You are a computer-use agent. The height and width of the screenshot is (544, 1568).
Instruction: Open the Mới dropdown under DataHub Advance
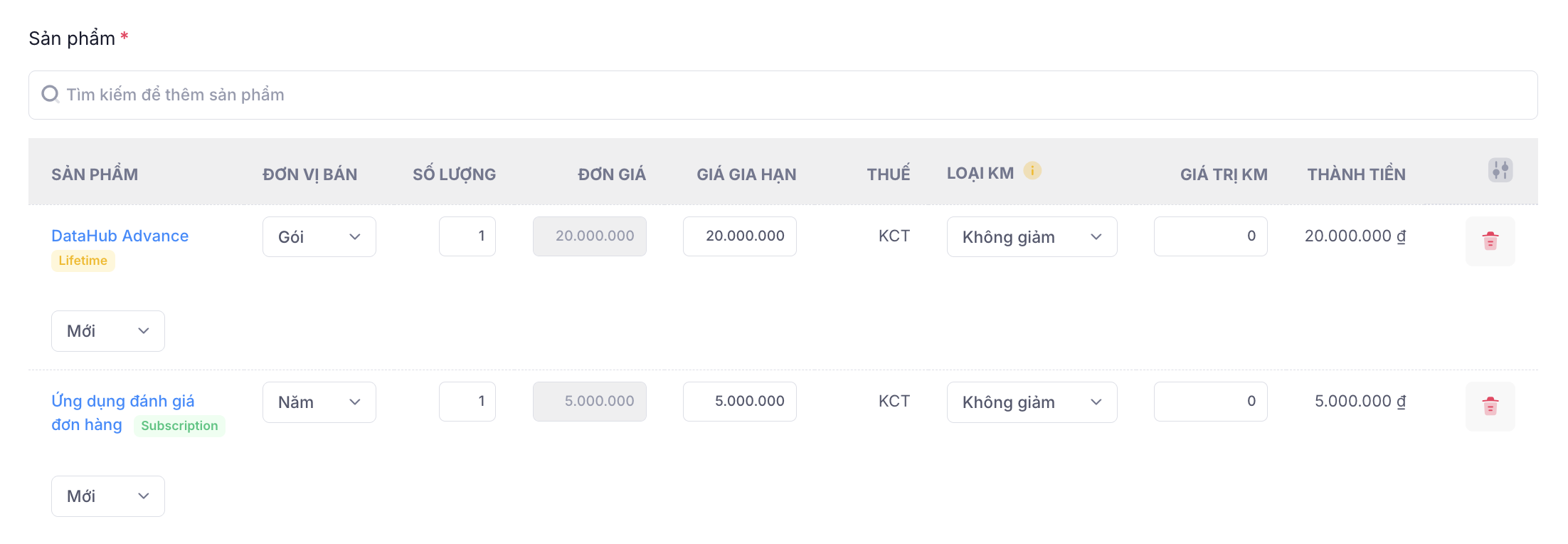point(108,331)
